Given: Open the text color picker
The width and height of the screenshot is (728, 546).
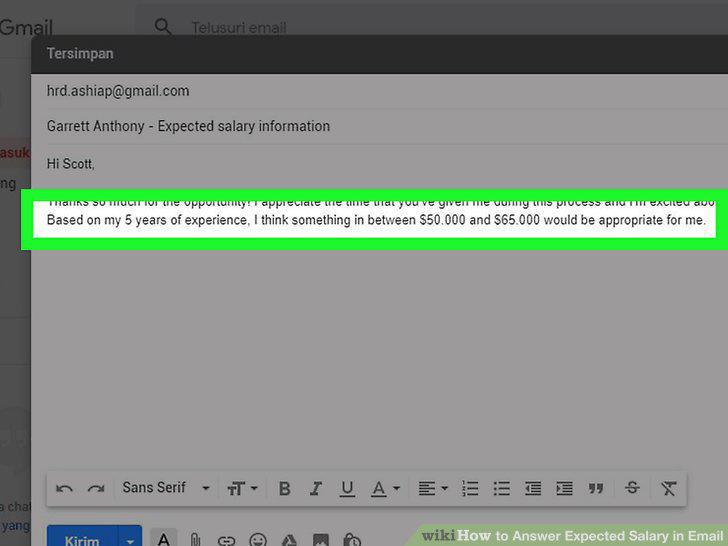Looking at the screenshot, I should [x=385, y=488].
